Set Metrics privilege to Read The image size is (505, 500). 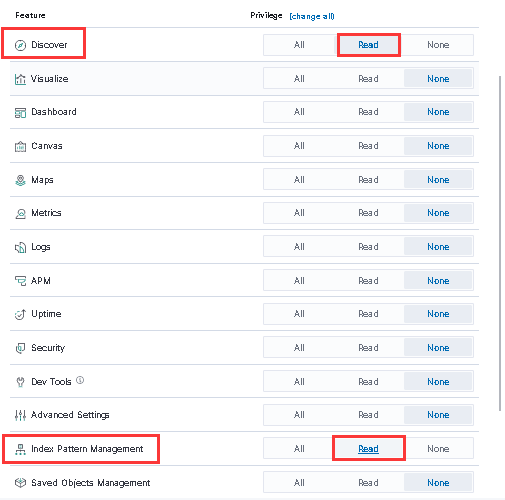click(368, 213)
